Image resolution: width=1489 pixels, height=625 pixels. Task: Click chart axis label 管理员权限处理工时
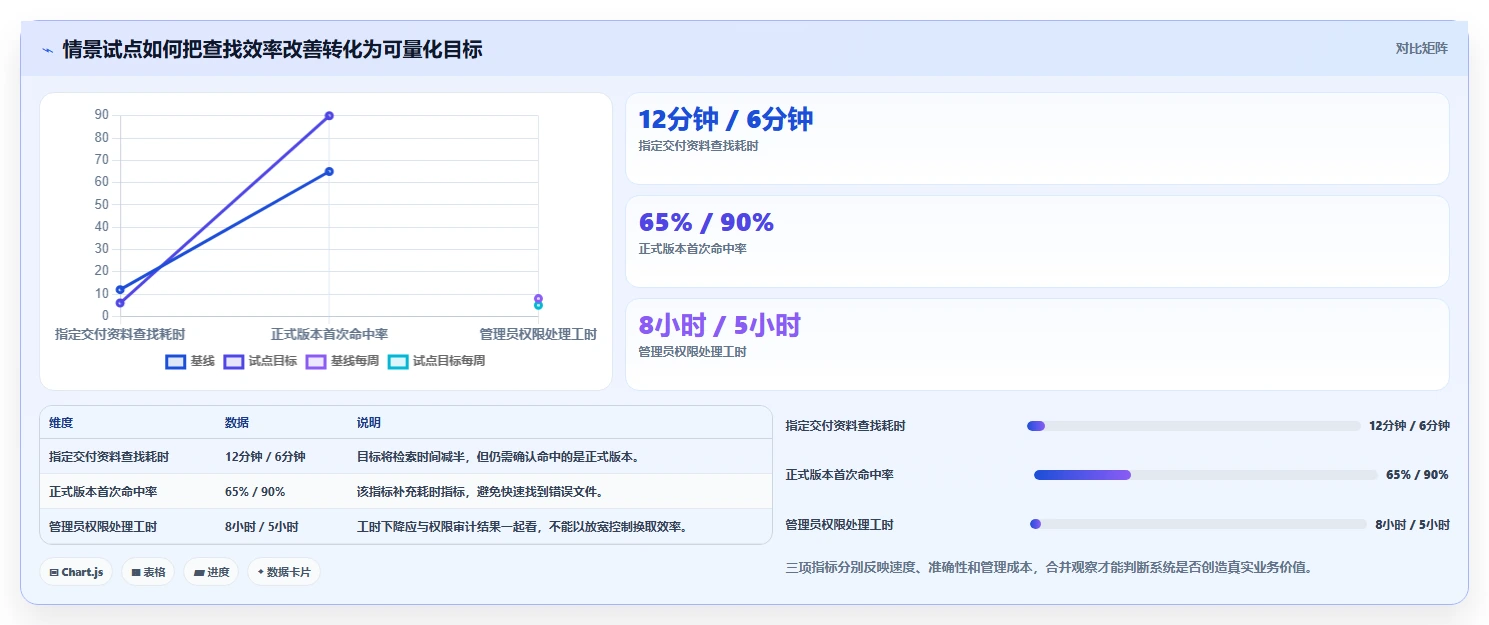coord(538,334)
